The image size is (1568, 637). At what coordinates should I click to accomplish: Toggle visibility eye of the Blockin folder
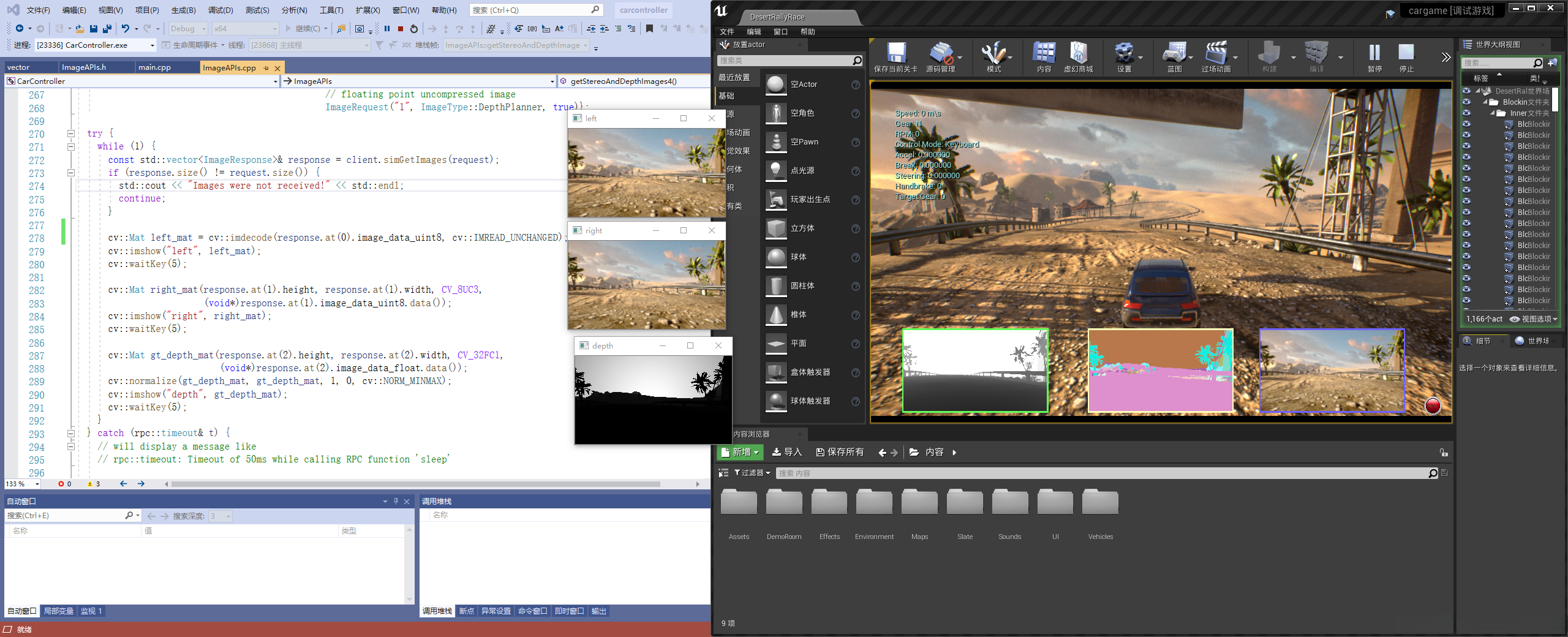point(1466,102)
